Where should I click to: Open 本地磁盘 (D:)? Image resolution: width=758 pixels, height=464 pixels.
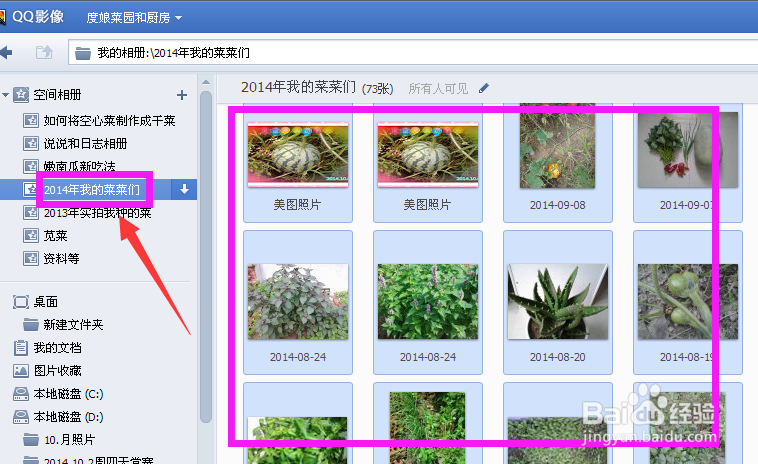[68, 417]
